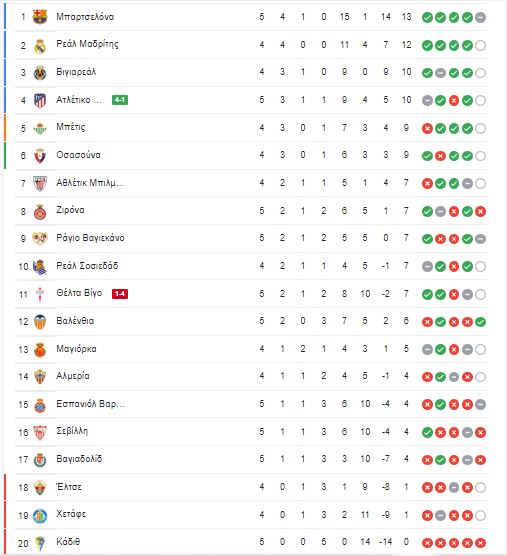
Task: Click Cádiz's first red loss indicator
Action: (x=427, y=543)
